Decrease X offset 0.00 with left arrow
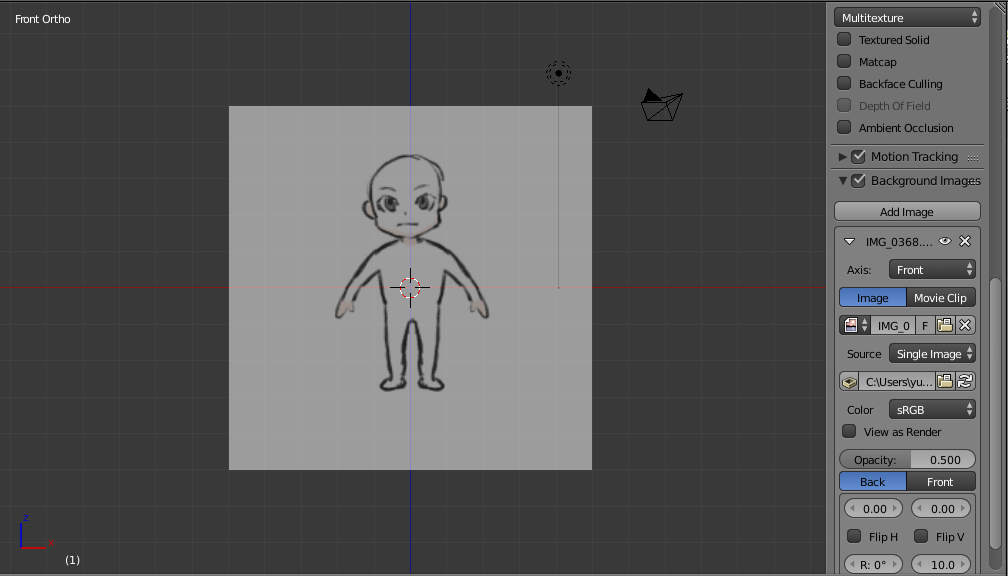Image resolution: width=1008 pixels, height=576 pixels. pos(852,508)
